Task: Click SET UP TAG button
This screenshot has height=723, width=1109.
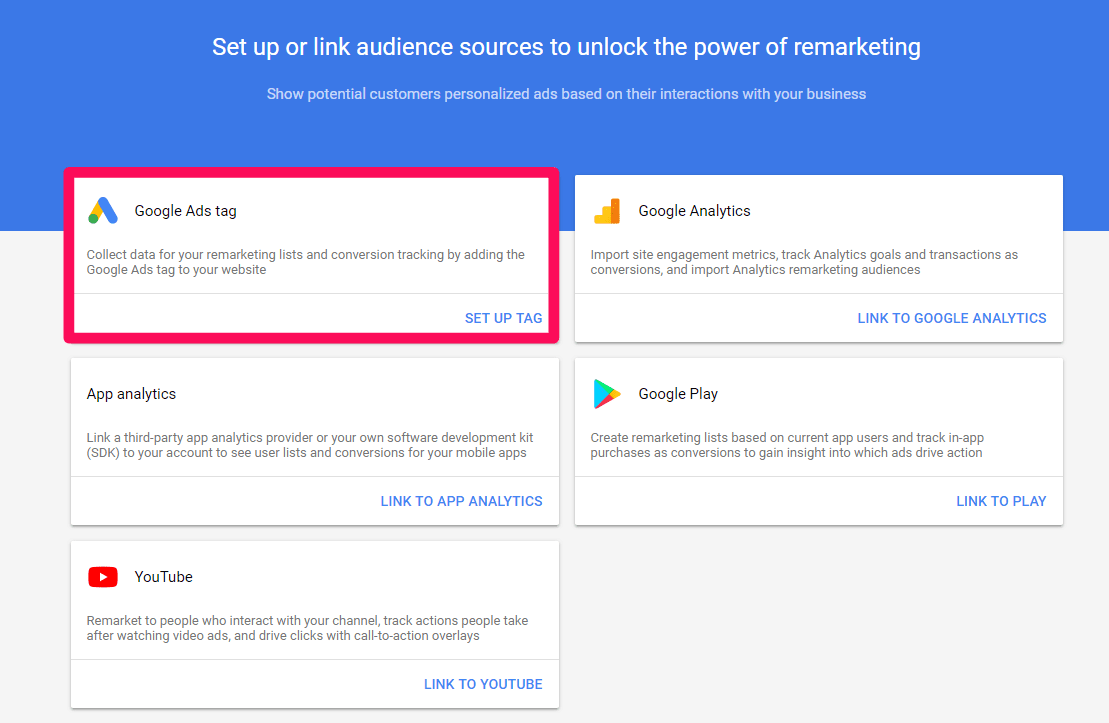Action: [503, 318]
